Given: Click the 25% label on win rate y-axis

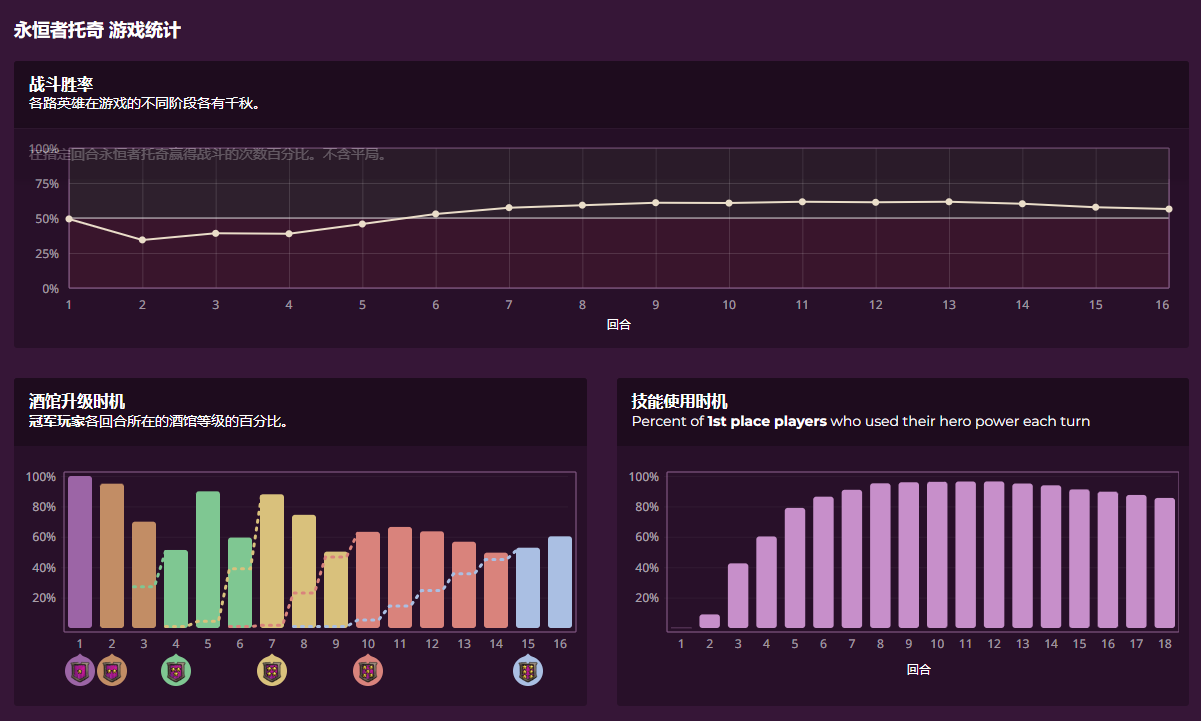Looking at the screenshot, I should coord(46,254).
